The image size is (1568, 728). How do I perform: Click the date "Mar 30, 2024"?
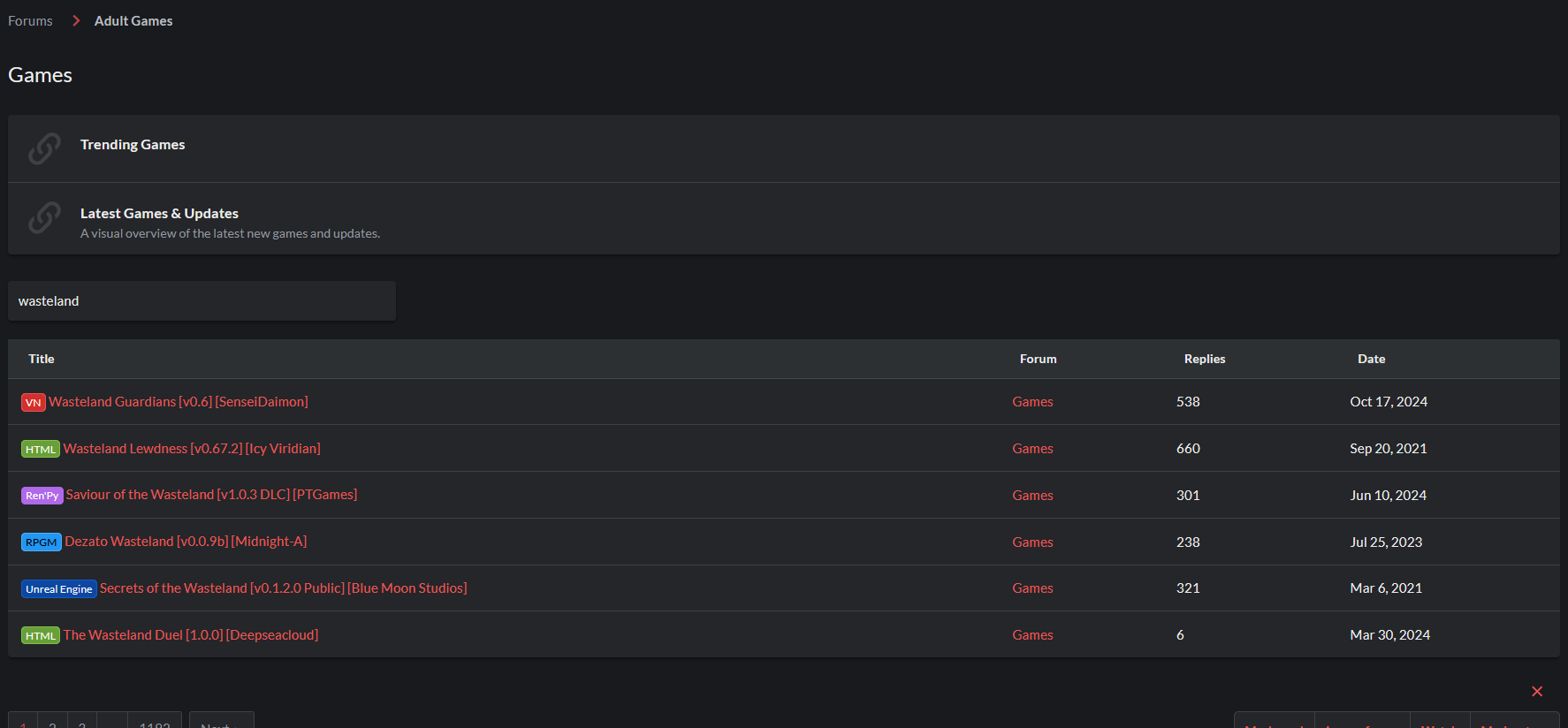[x=1390, y=634]
